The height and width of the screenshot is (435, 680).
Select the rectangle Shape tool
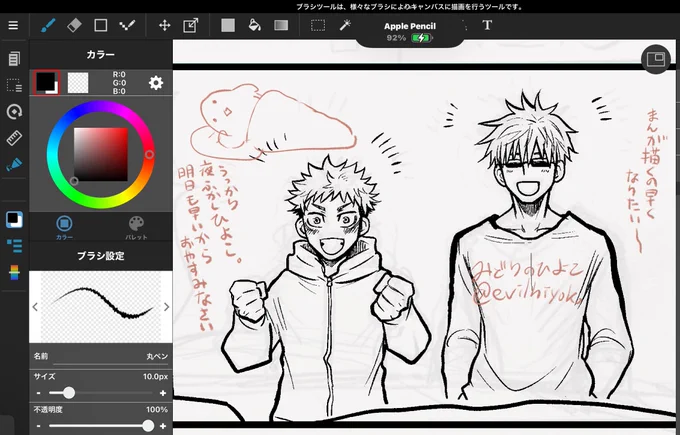101,26
